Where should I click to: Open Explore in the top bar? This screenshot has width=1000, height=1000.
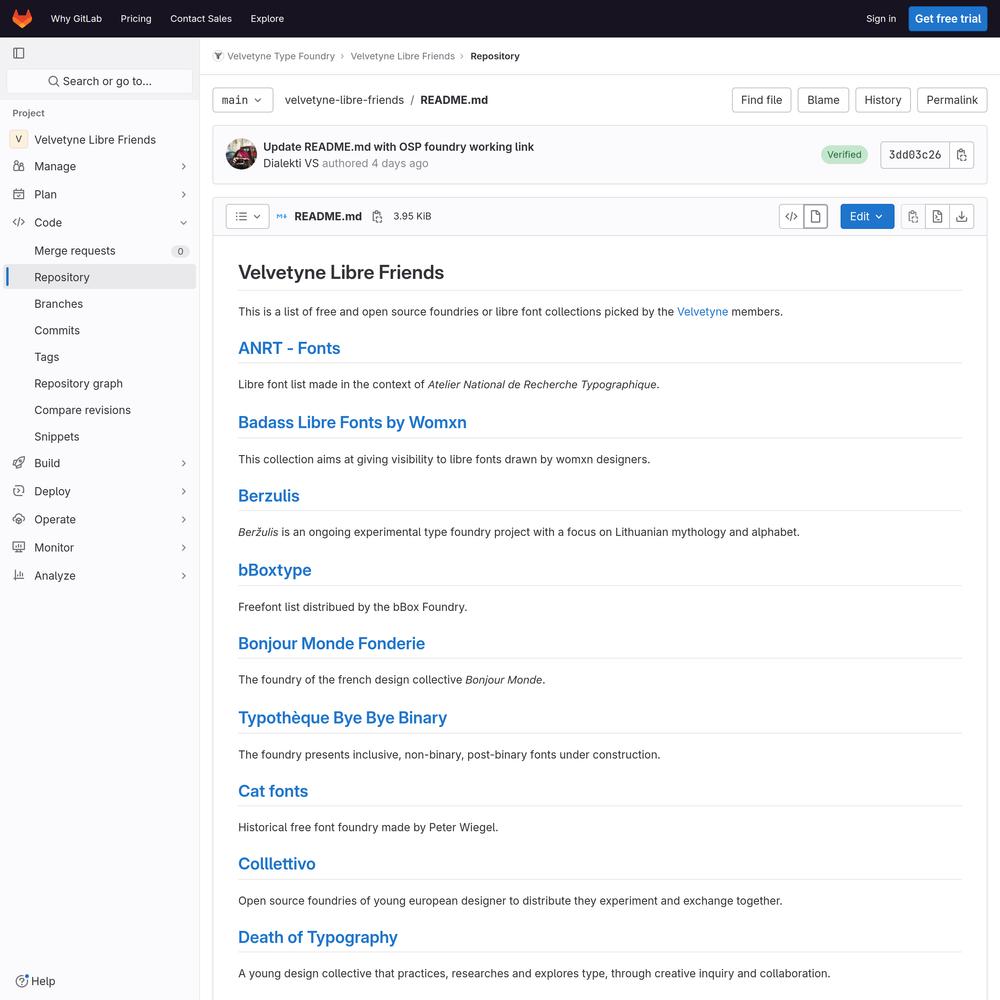267,18
